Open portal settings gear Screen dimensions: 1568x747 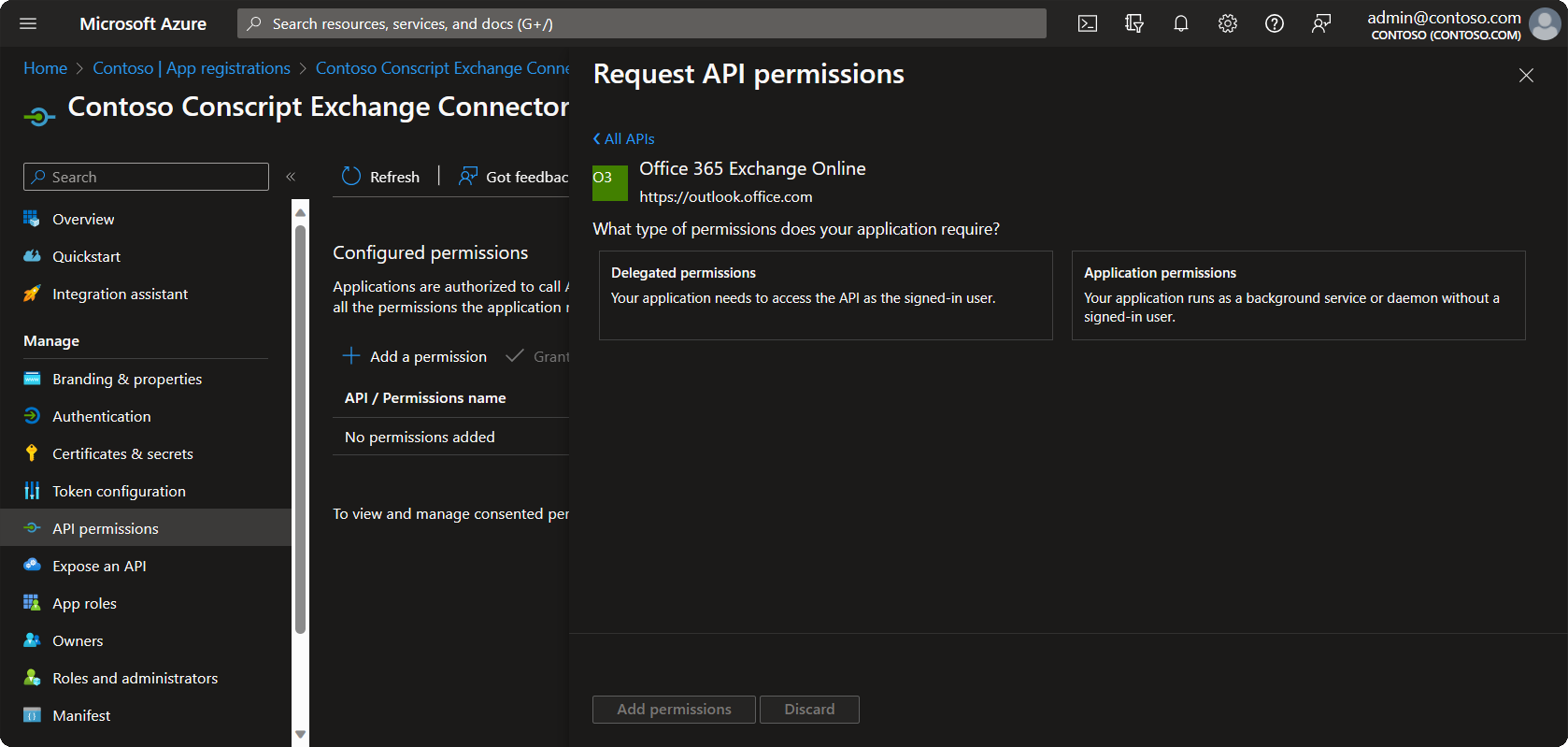[1228, 23]
